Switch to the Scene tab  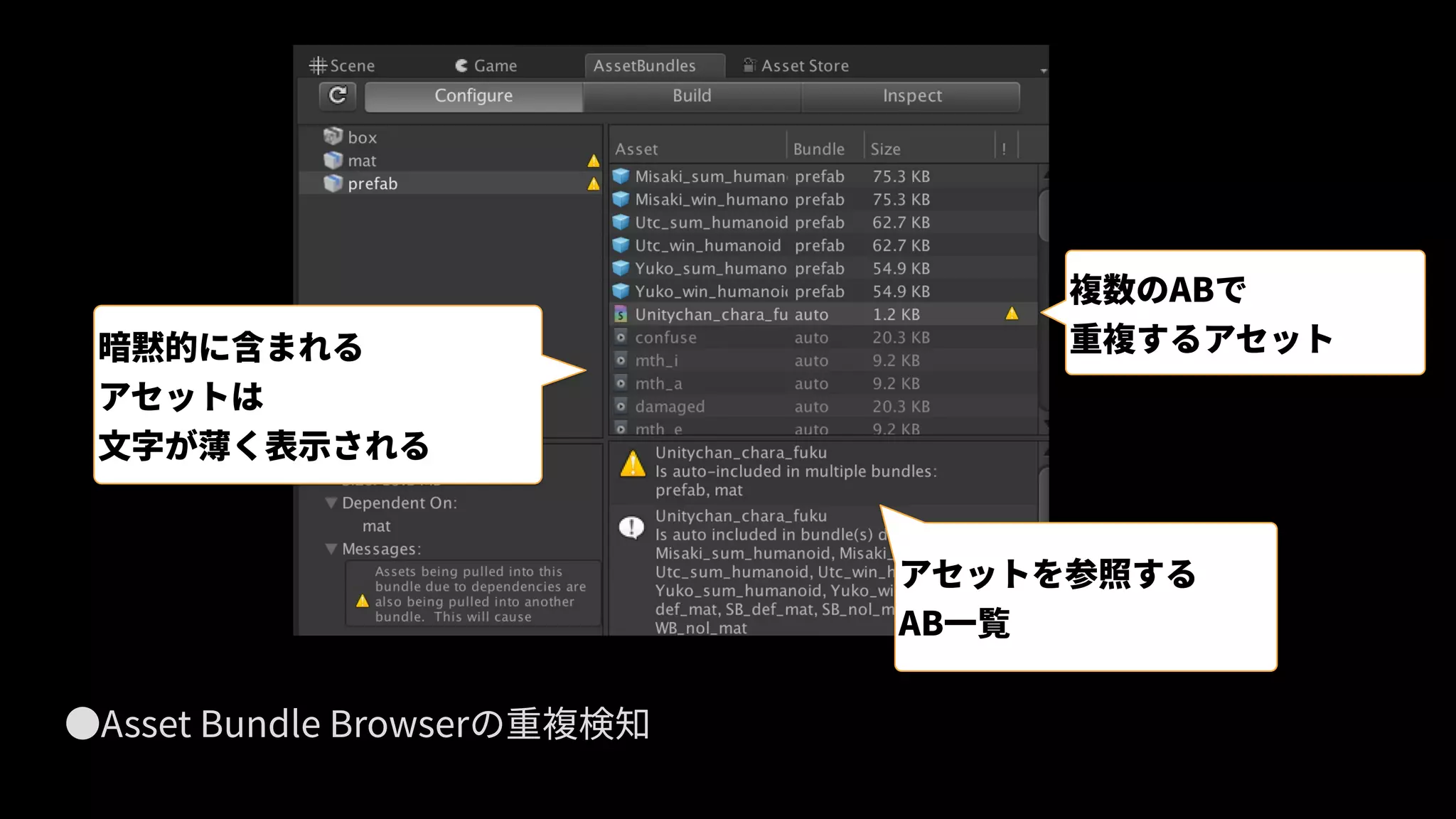click(x=342, y=65)
